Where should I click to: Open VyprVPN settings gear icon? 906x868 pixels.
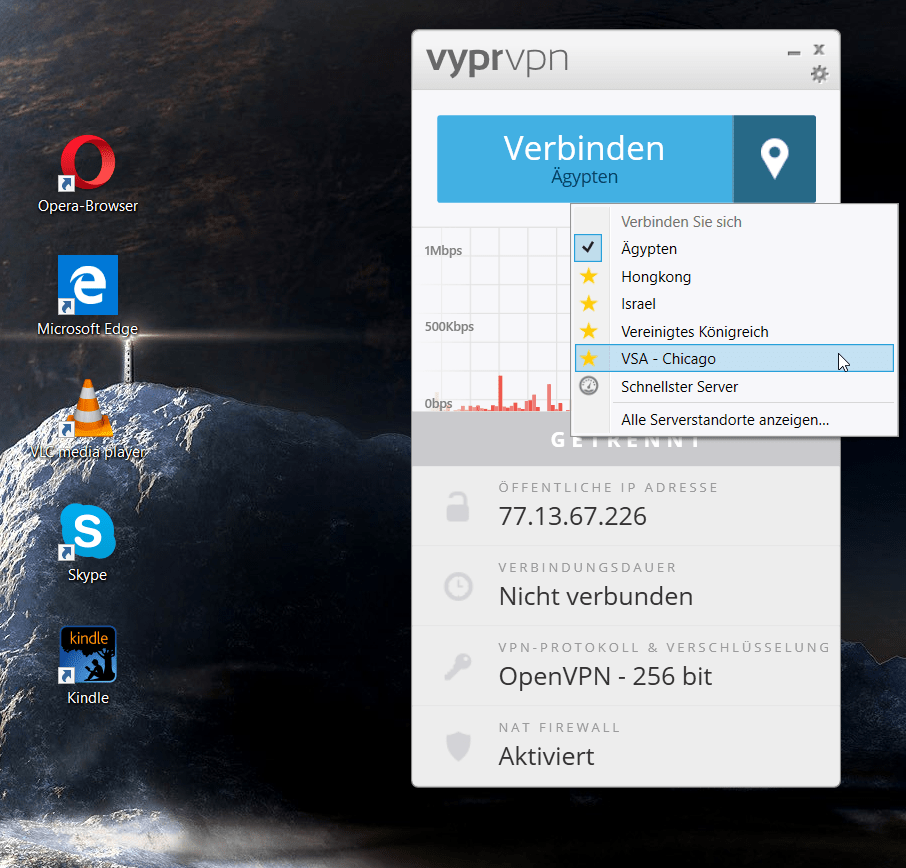click(x=819, y=74)
